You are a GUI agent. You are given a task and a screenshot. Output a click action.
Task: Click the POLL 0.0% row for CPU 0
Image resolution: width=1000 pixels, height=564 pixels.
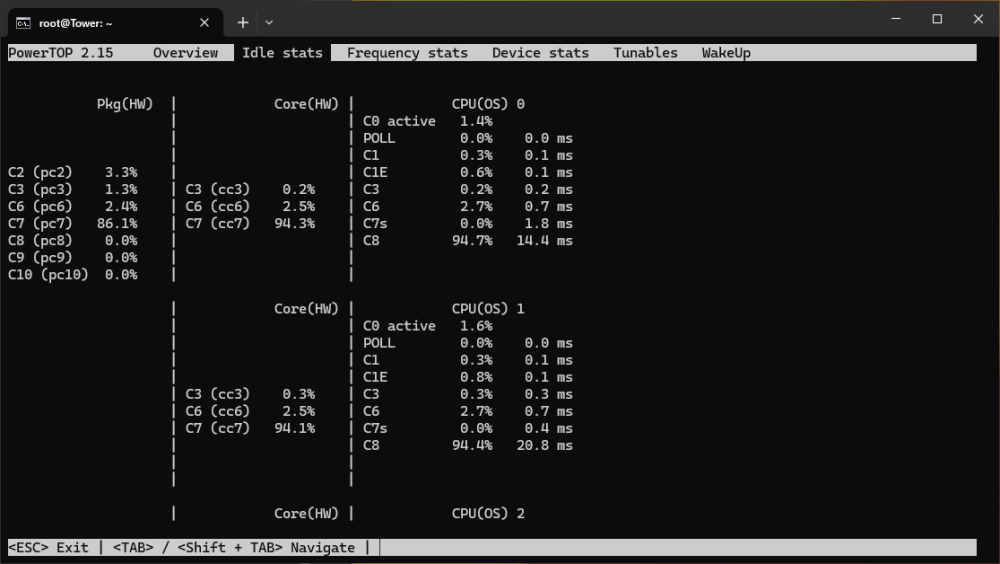(467, 138)
